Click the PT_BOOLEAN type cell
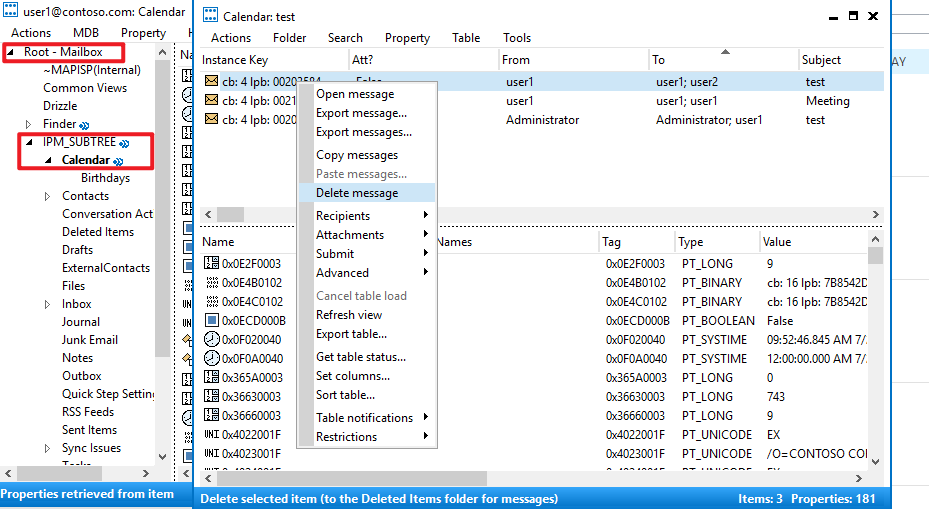 718,321
